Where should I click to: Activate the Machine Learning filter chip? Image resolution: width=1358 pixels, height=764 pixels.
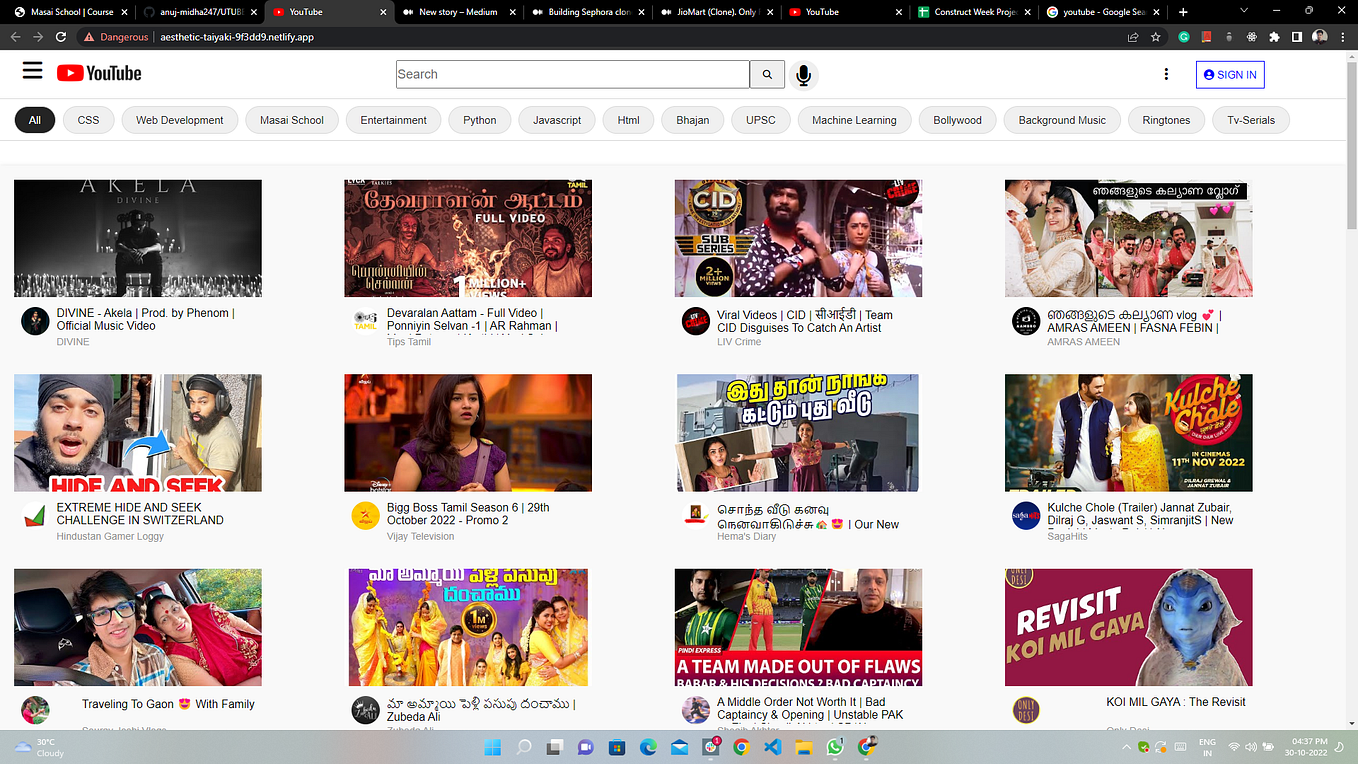[x=854, y=119]
